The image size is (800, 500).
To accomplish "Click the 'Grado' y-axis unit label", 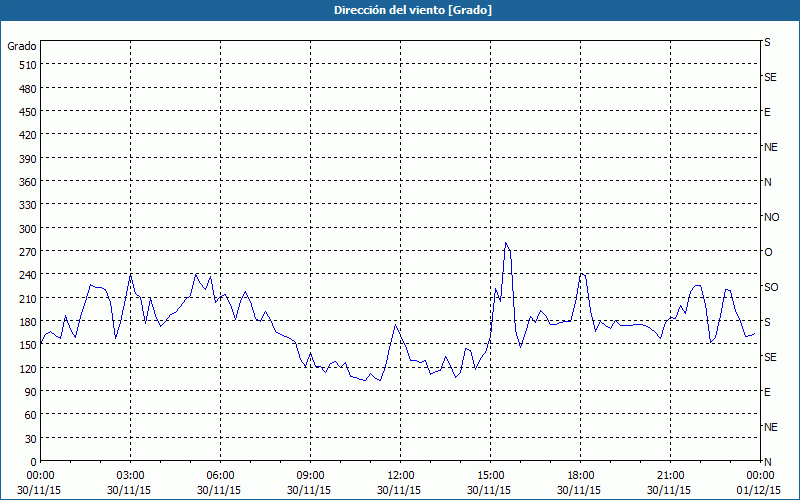I will [x=22, y=46].
